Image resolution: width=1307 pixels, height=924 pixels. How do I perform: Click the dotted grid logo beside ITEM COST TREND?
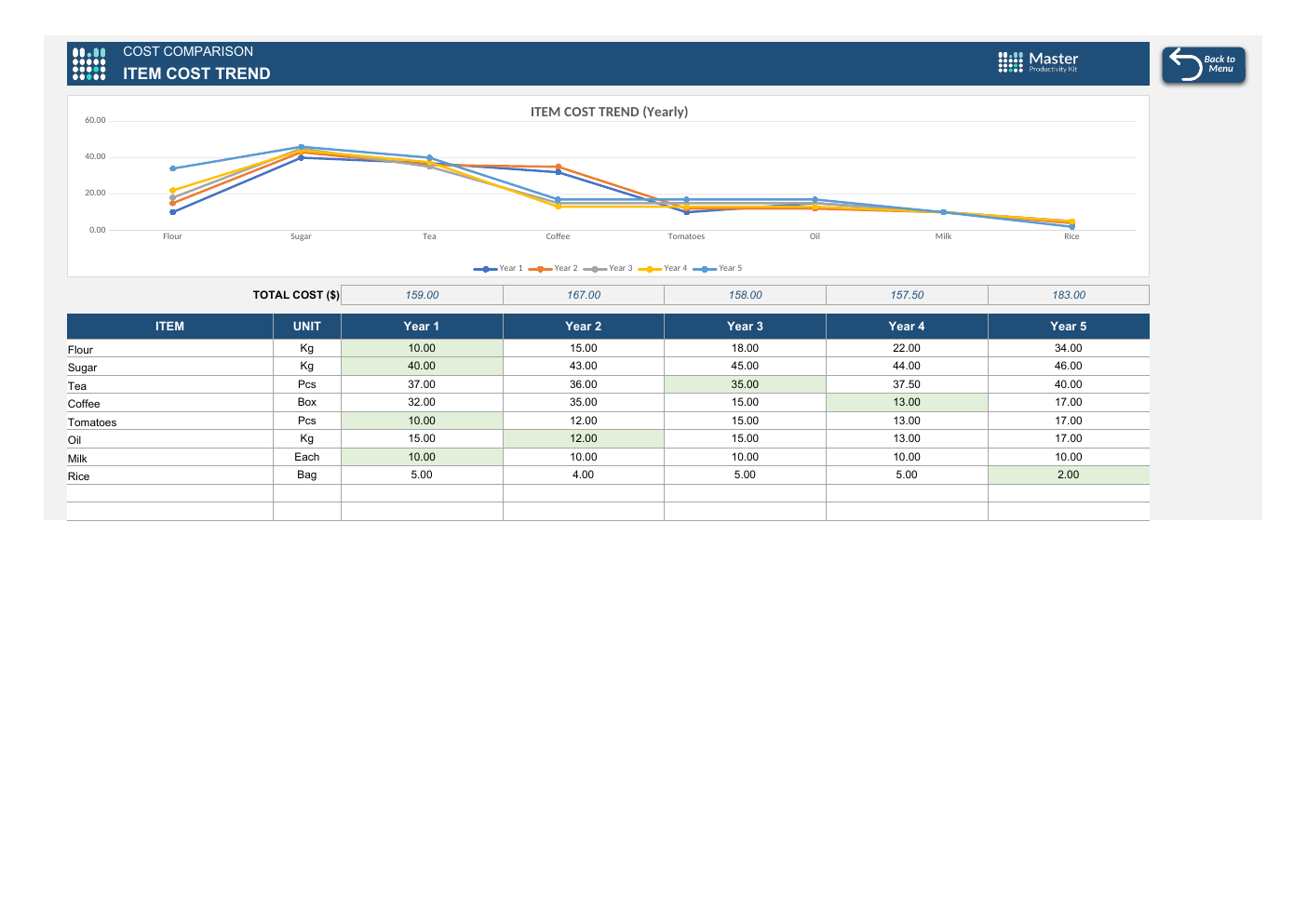click(89, 64)
